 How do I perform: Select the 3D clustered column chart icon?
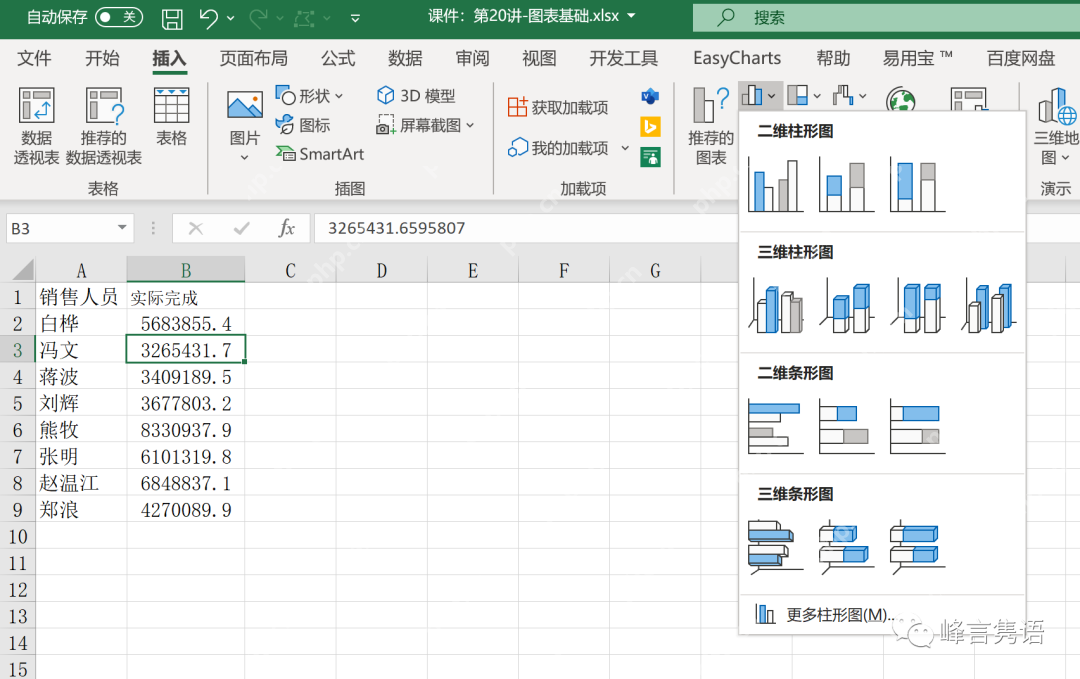[x=776, y=305]
